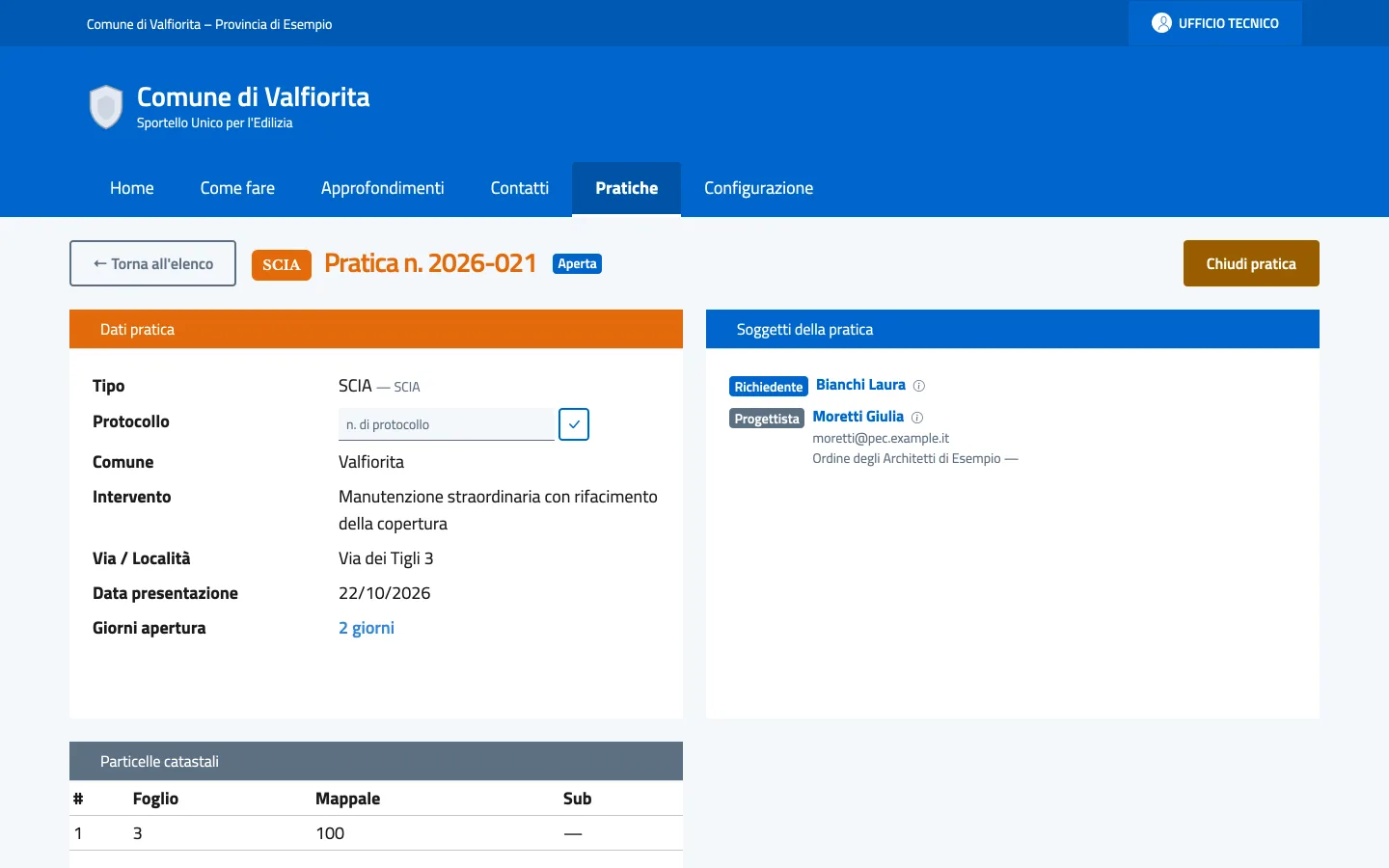Confirm protocol number with the checkmark button
This screenshot has width=1389, height=868.
point(574,424)
